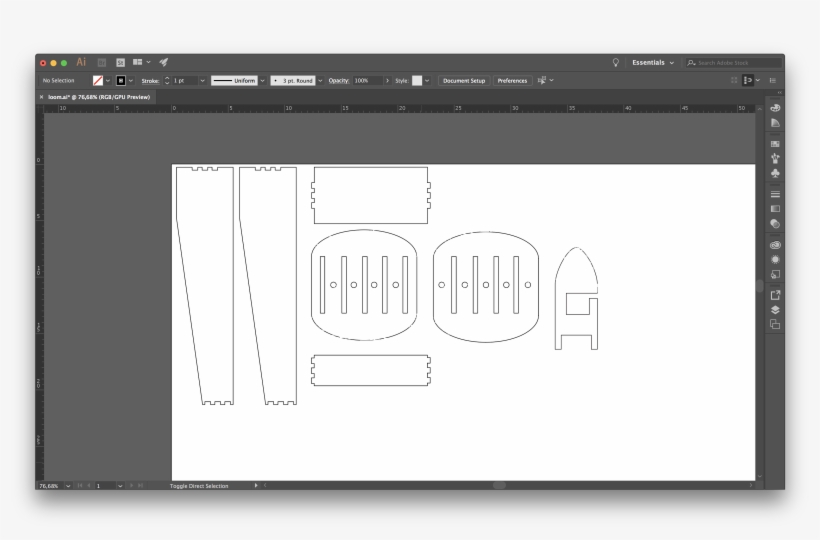Viewport: 820px width, 540px height.
Task: Click the artboard number field
Action: tap(105, 486)
